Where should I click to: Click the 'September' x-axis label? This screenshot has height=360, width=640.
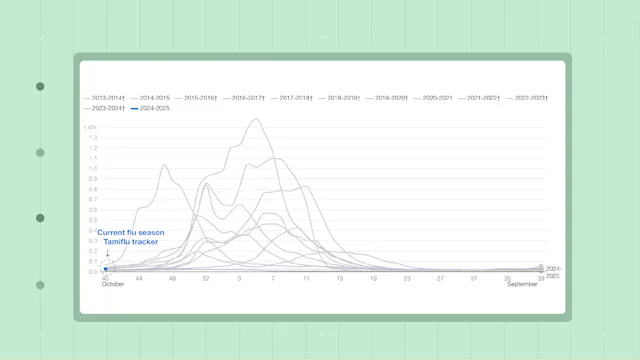tap(522, 284)
